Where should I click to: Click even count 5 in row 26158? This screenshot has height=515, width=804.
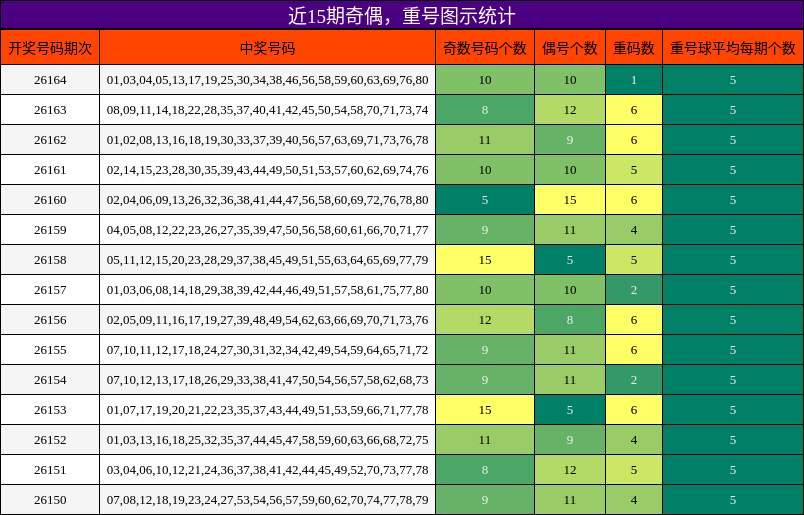[x=570, y=260]
